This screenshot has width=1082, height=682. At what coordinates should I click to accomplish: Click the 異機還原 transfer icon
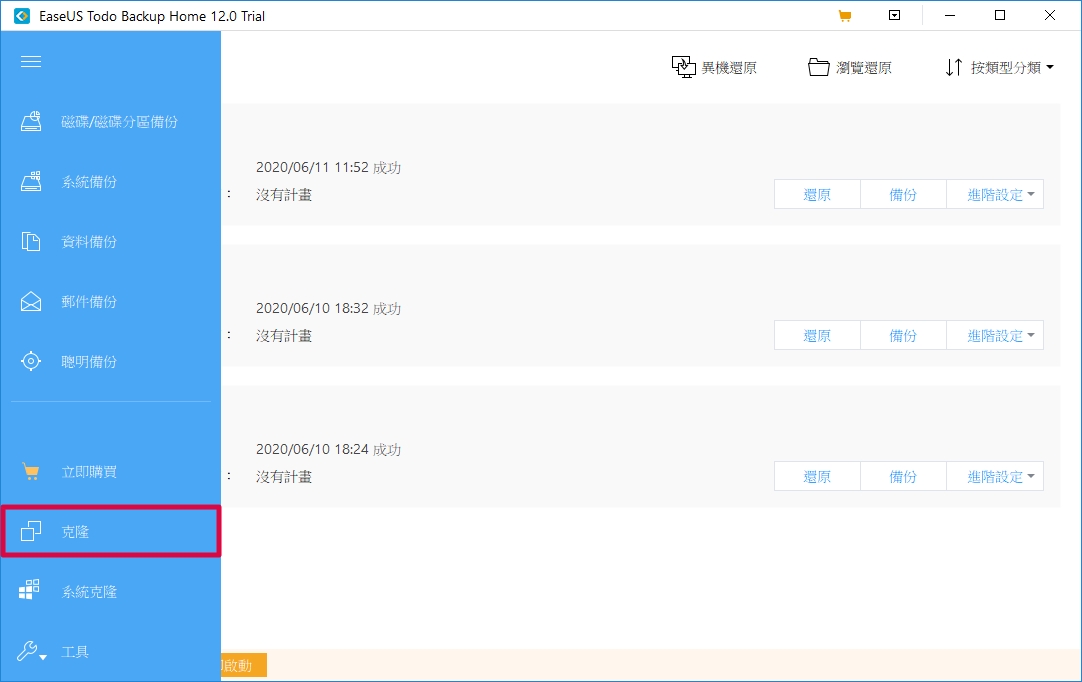[683, 67]
